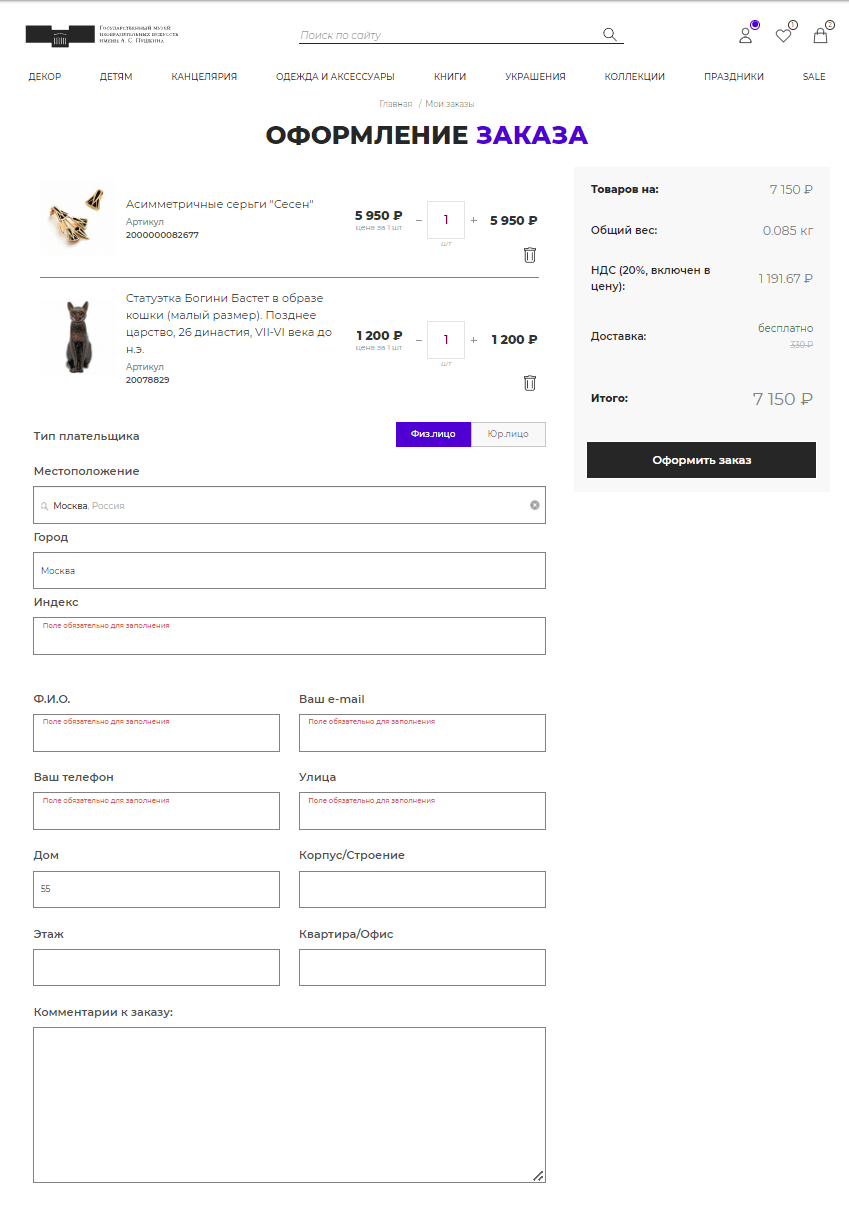Increase quantity of the Сесен earrings

coord(474,220)
